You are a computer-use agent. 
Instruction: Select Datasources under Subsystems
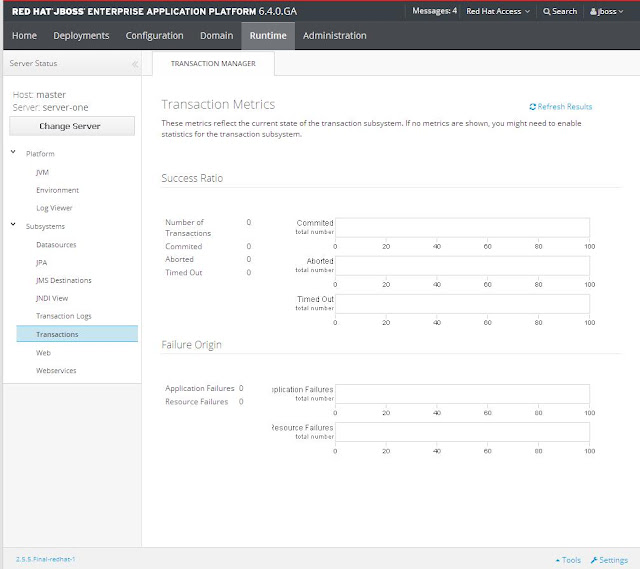56,245
